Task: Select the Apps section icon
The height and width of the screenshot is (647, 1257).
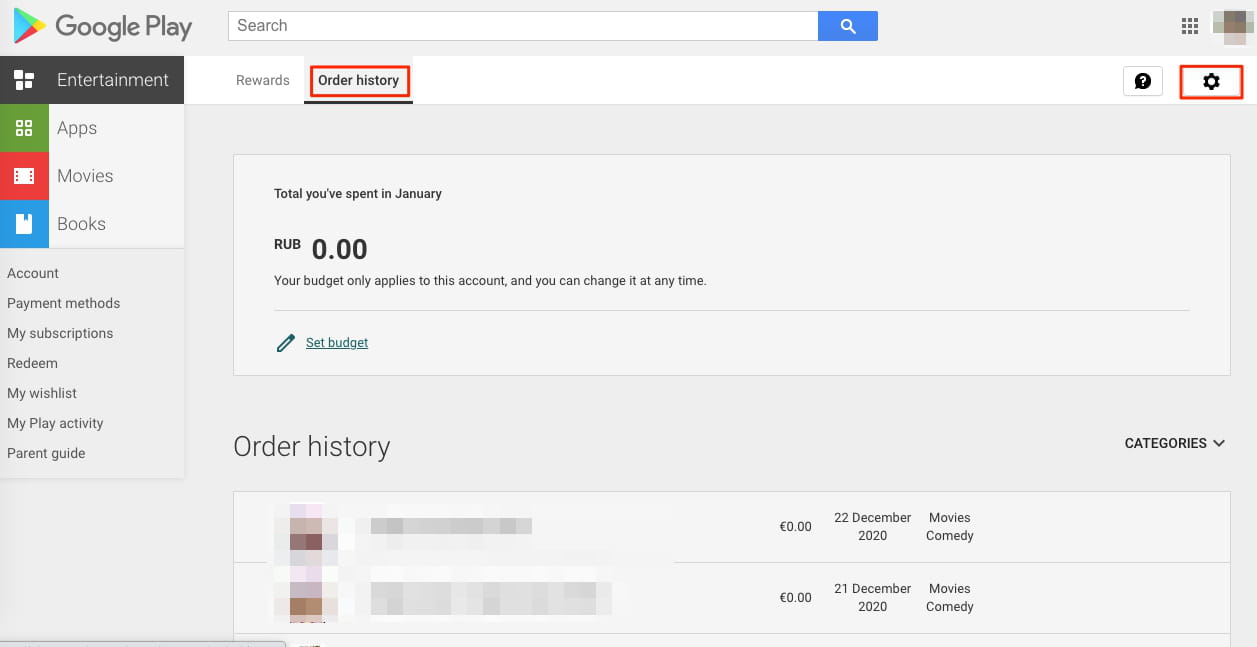Action: (x=24, y=128)
